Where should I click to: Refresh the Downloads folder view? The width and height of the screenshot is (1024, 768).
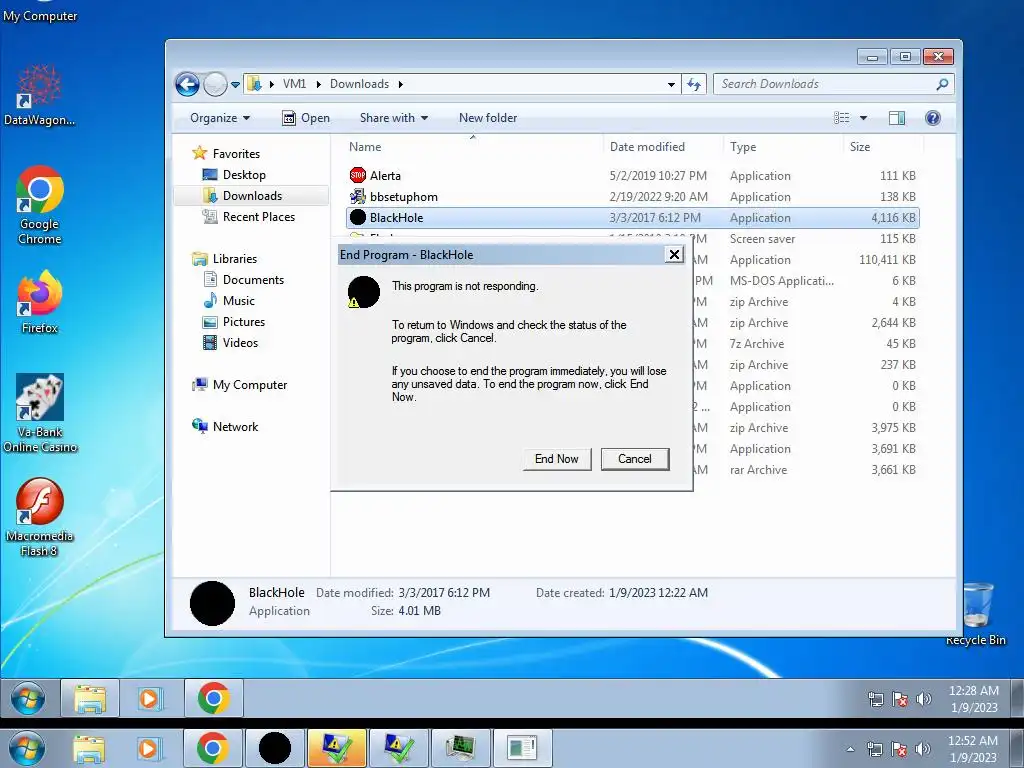tap(694, 84)
